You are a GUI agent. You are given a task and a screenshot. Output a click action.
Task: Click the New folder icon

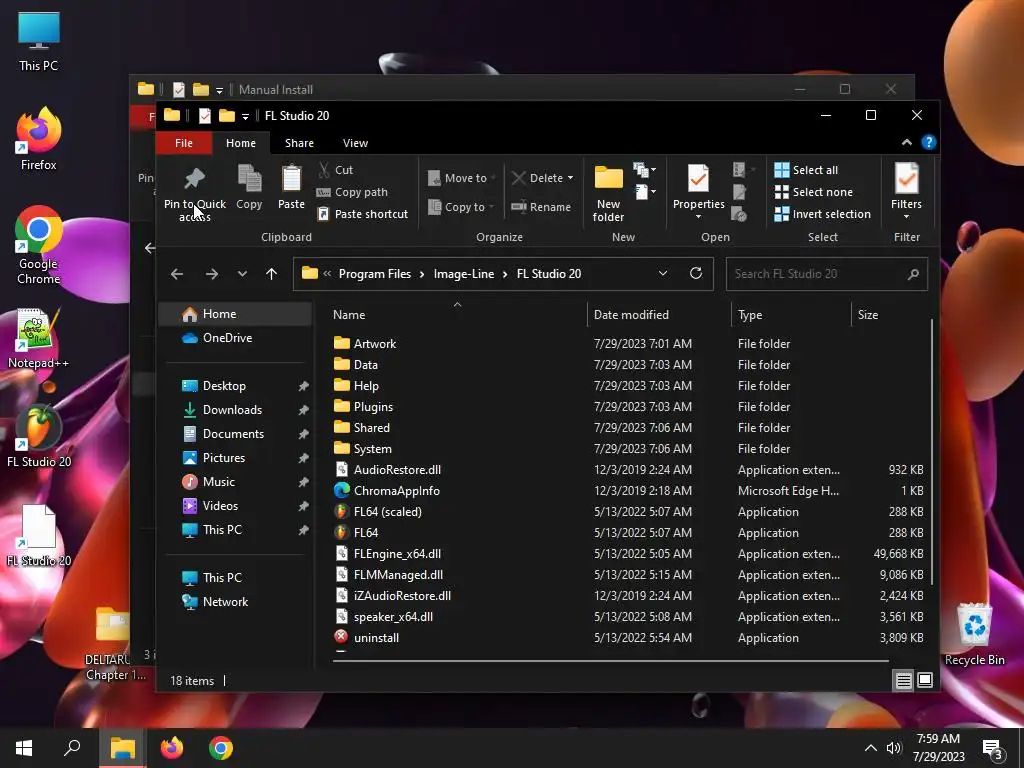point(608,178)
